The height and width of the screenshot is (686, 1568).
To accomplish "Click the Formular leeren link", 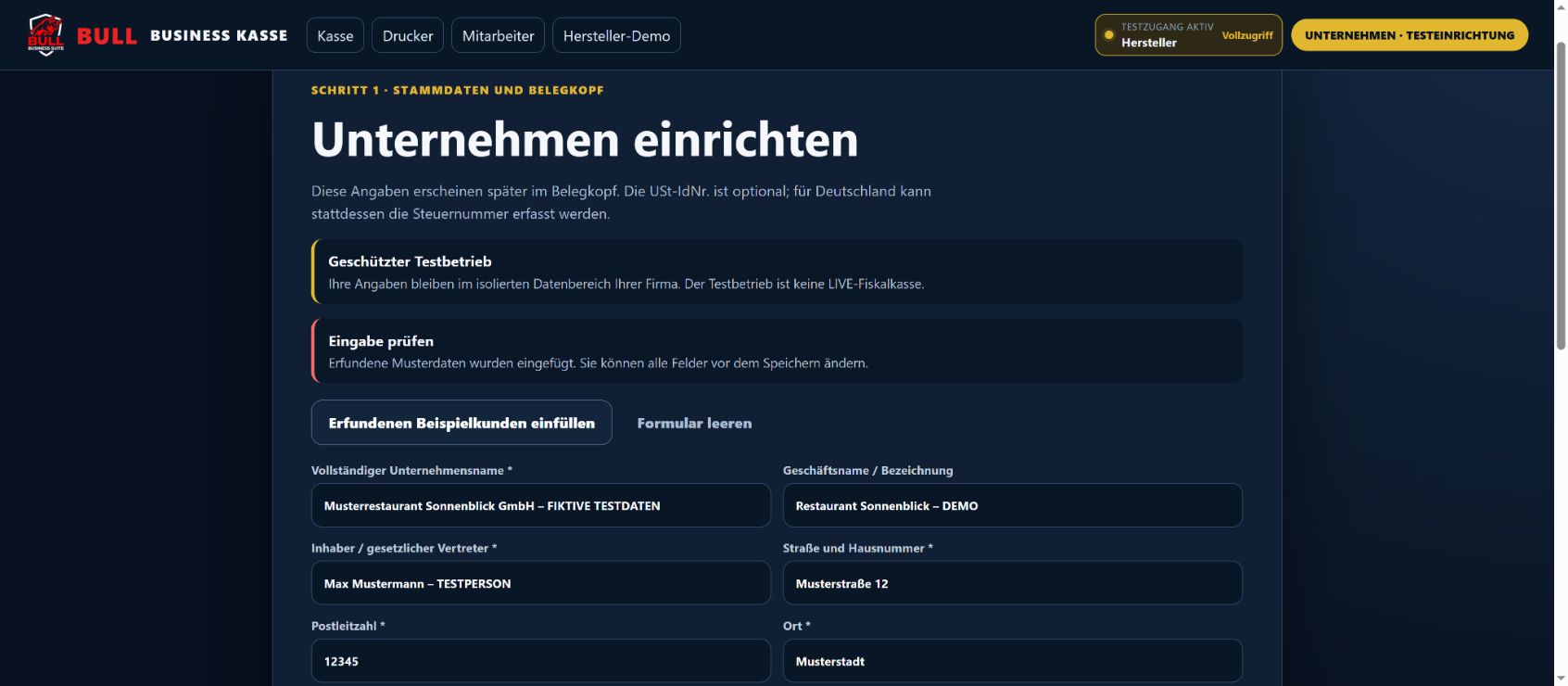I will (x=694, y=423).
